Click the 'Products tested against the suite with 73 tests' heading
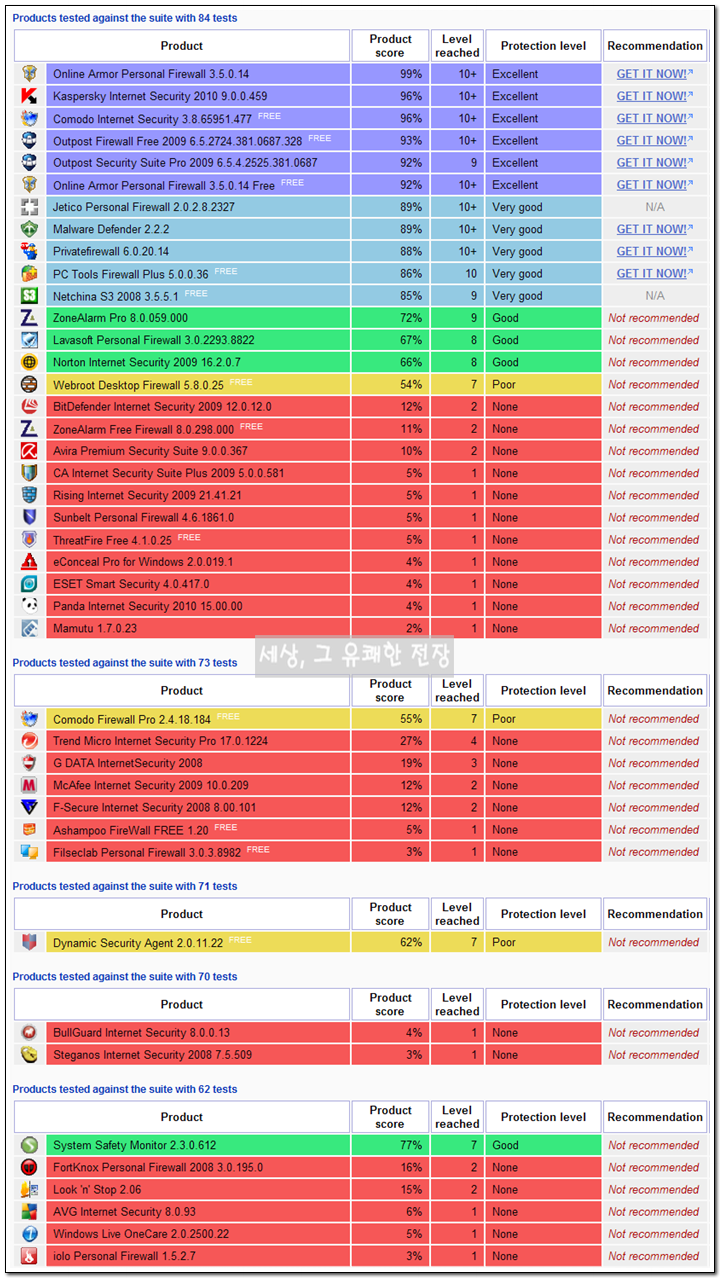This screenshot has width=720, height=1278. coord(125,663)
